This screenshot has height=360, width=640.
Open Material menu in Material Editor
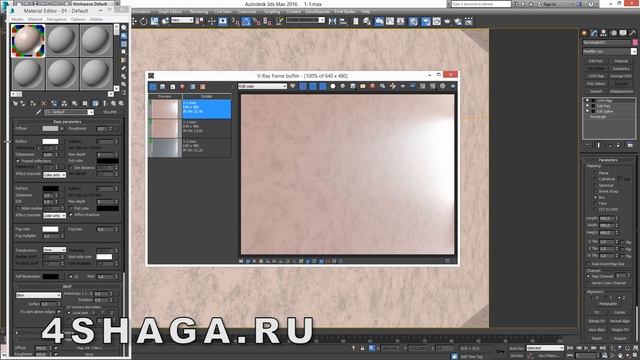tap(35, 19)
